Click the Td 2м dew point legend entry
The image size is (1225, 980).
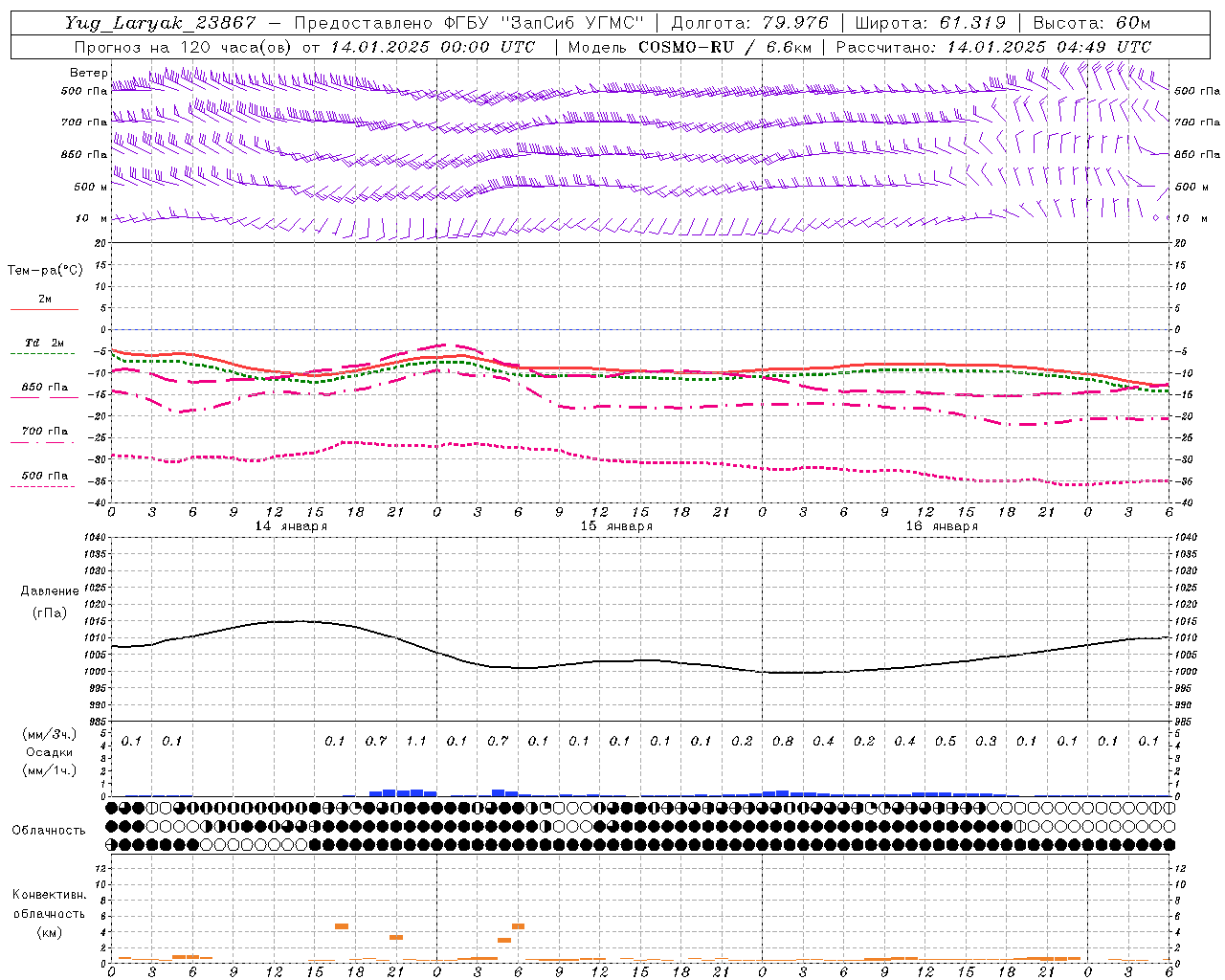point(44,343)
